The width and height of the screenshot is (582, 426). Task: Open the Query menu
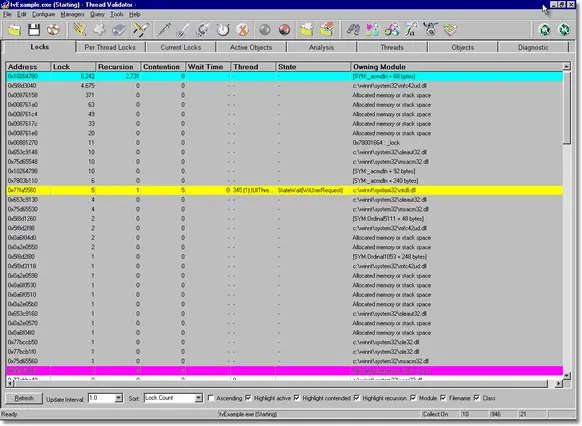(x=97, y=14)
